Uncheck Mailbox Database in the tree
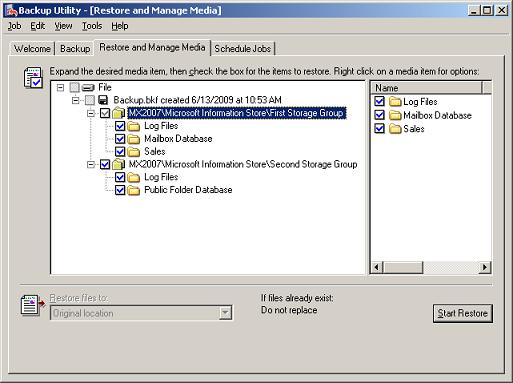Screen dimensions: 513x383 [x=120, y=139]
